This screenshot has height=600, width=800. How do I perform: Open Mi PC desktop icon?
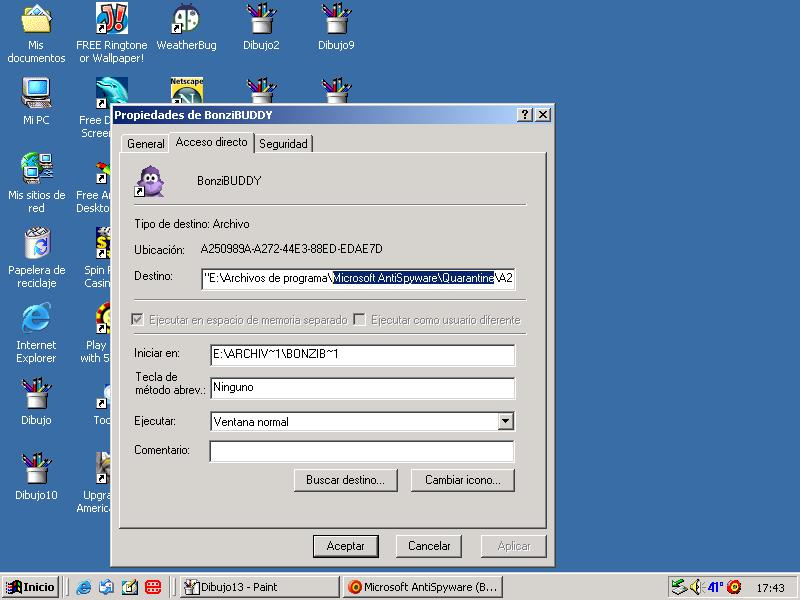point(36,102)
